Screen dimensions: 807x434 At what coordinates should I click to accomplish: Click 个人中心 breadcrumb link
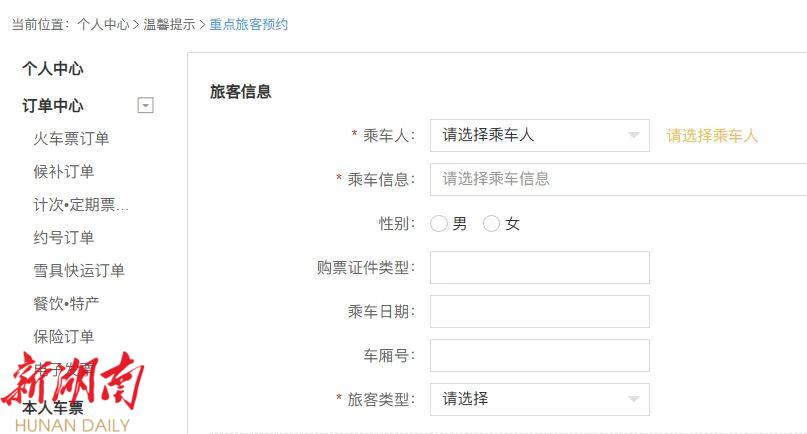103,24
